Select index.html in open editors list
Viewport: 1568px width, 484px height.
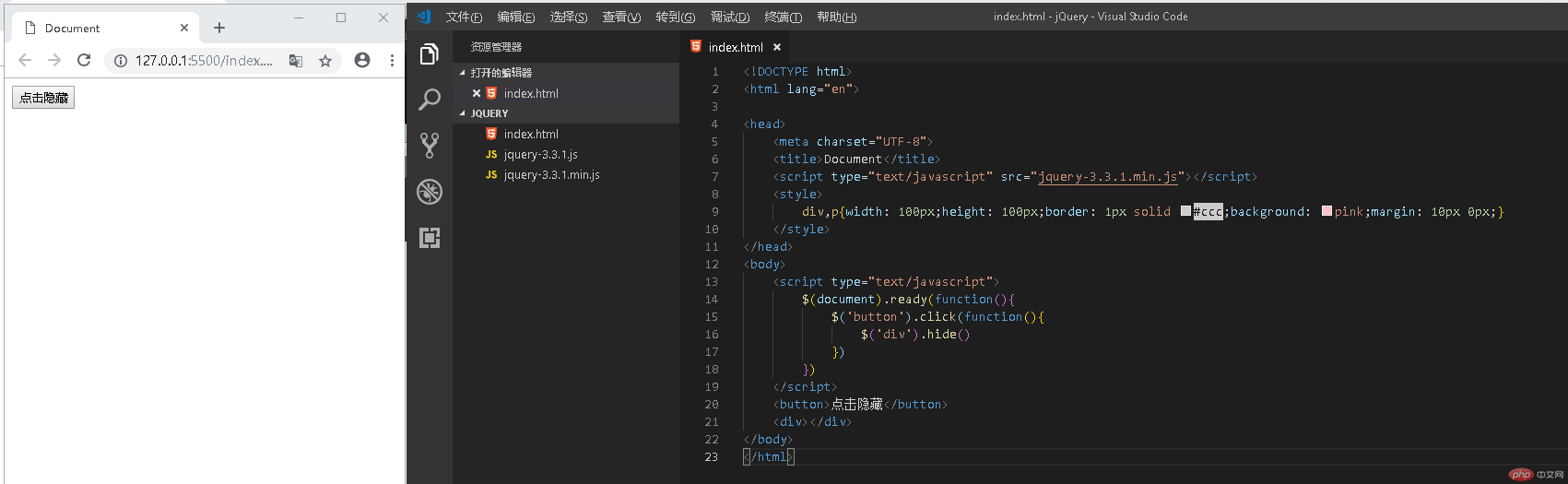(531, 93)
